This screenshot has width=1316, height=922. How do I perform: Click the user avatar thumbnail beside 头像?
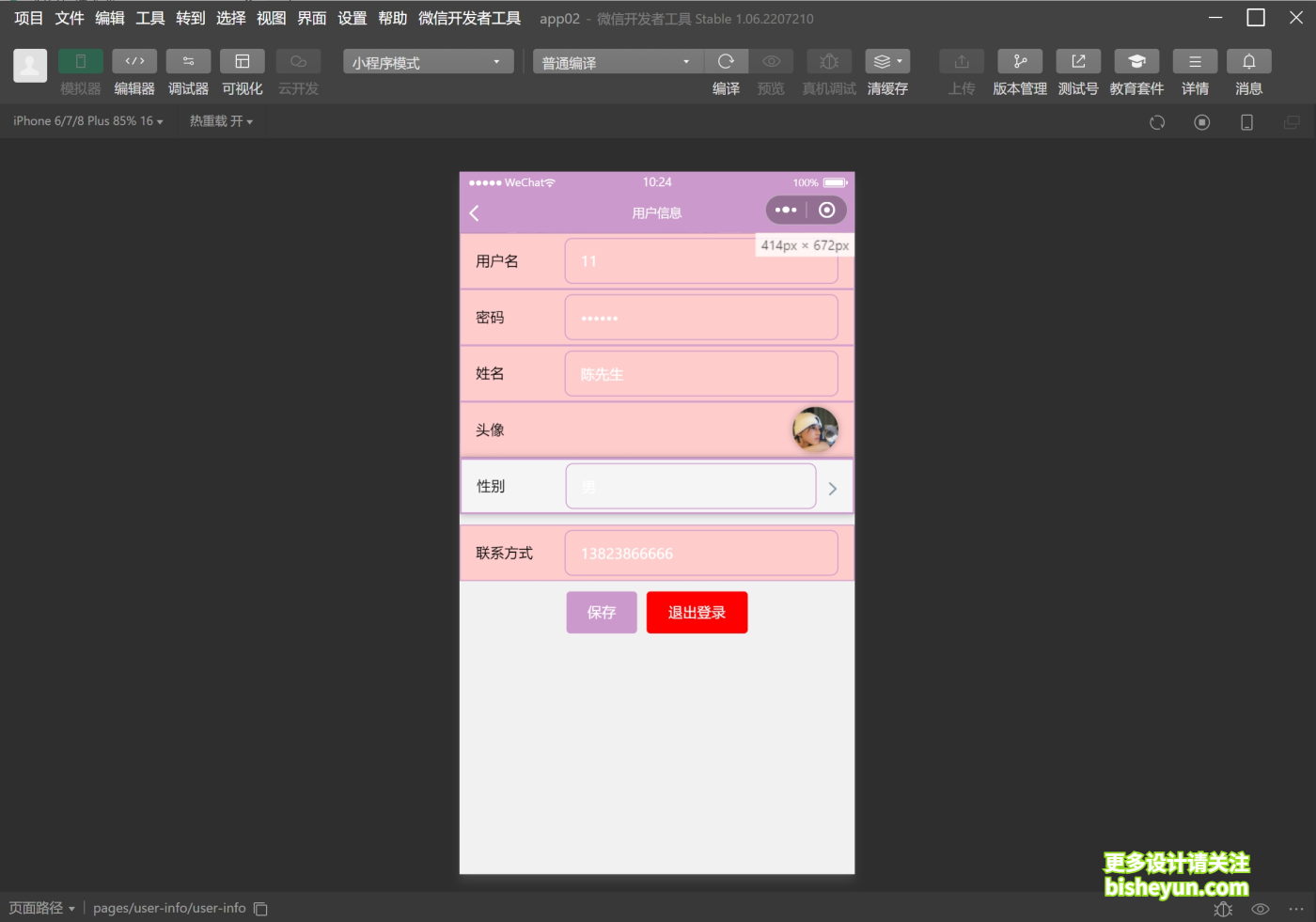(x=814, y=429)
